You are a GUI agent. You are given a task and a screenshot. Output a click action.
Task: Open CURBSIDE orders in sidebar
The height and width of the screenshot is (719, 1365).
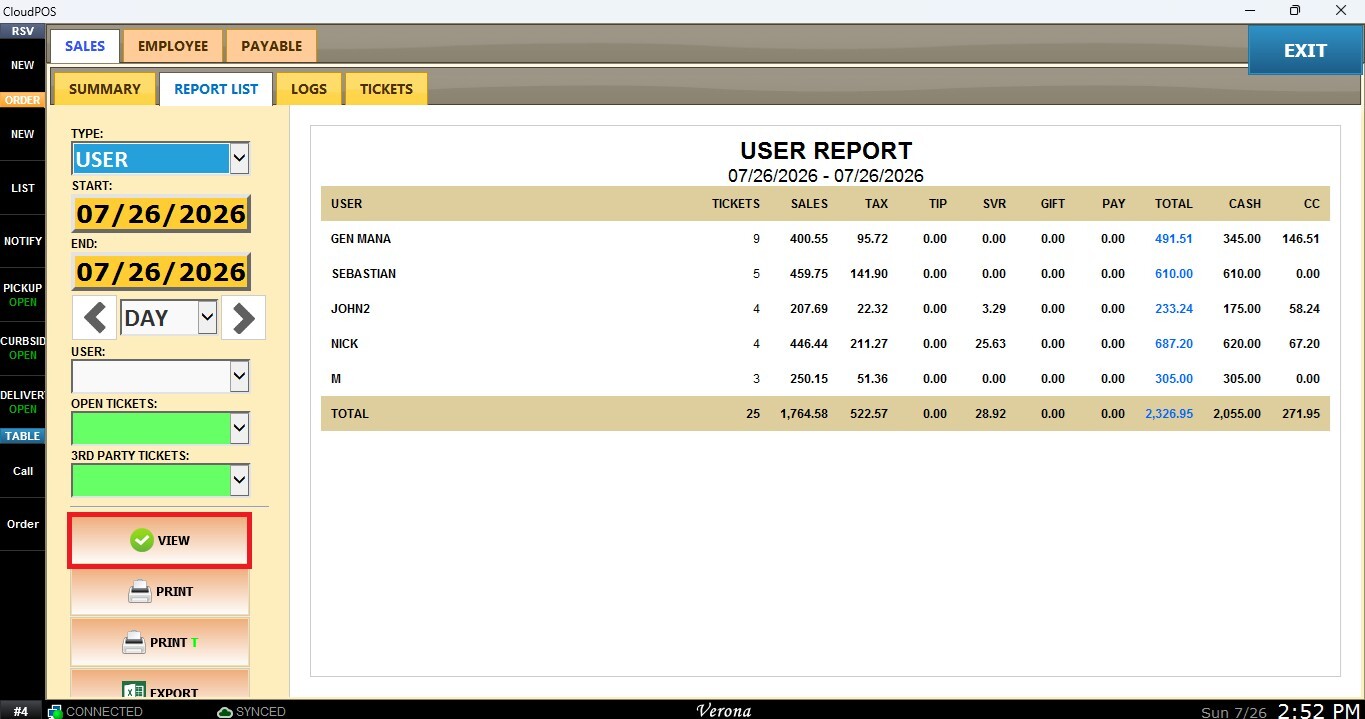pos(22,348)
